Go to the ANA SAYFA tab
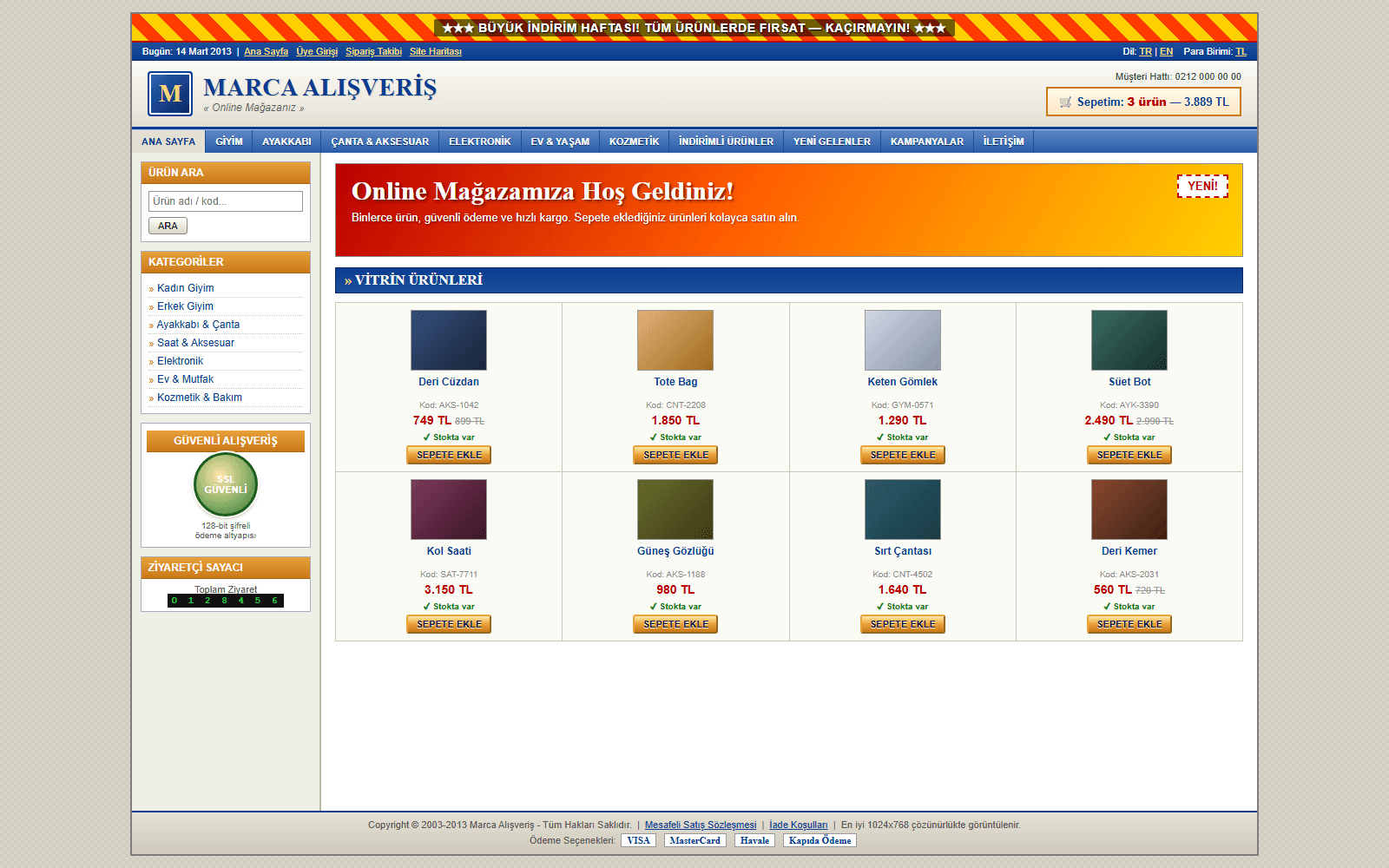1389x868 pixels. (x=168, y=141)
